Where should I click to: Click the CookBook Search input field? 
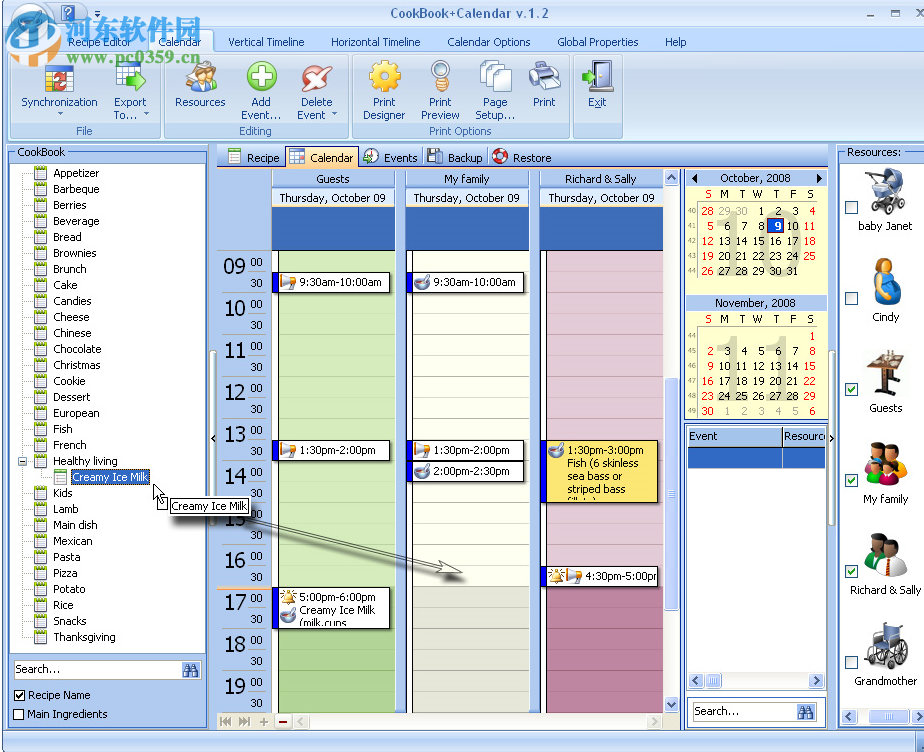[x=97, y=669]
